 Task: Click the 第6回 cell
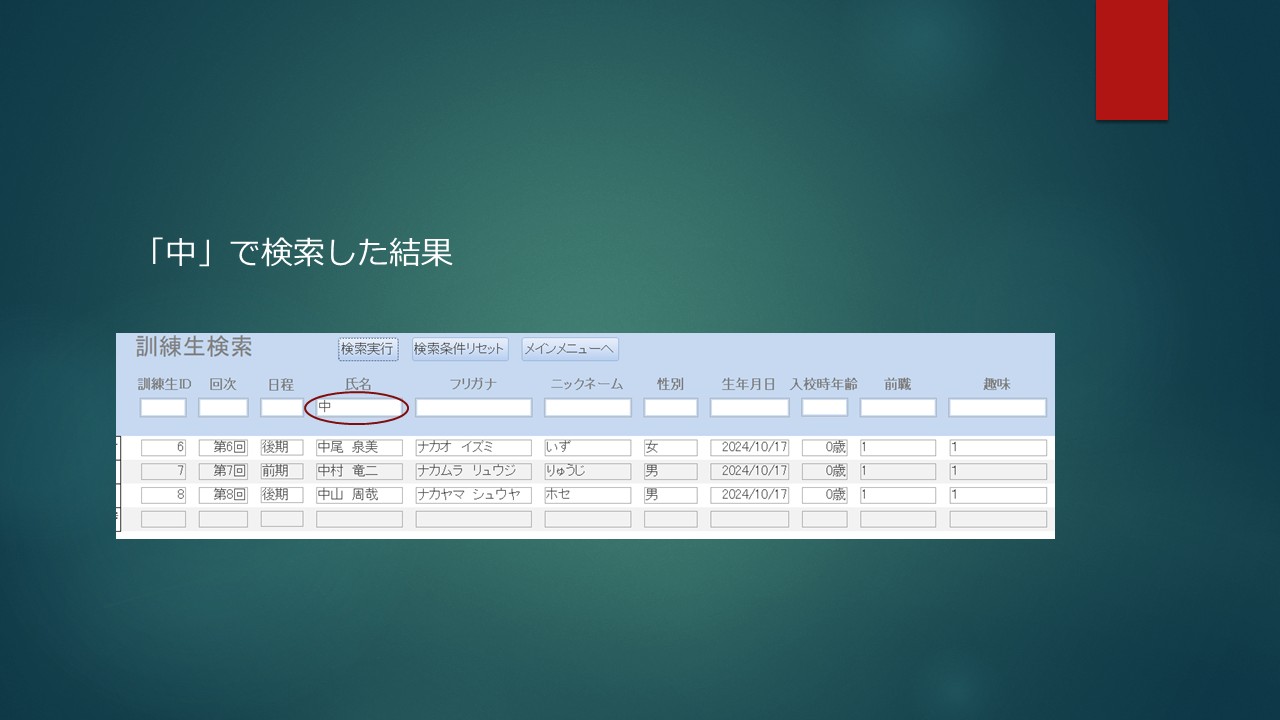click(223, 448)
